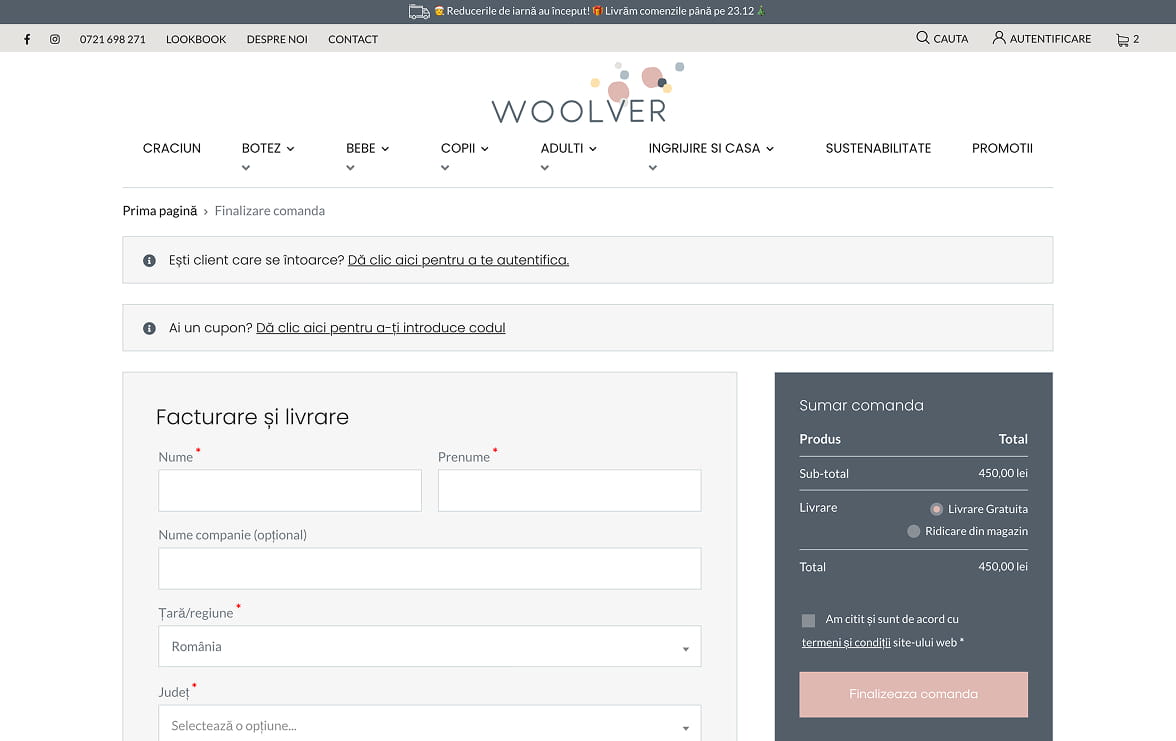This screenshot has height=741, width=1176.
Task: Open the Țară/regiune dropdown
Action: 429,647
